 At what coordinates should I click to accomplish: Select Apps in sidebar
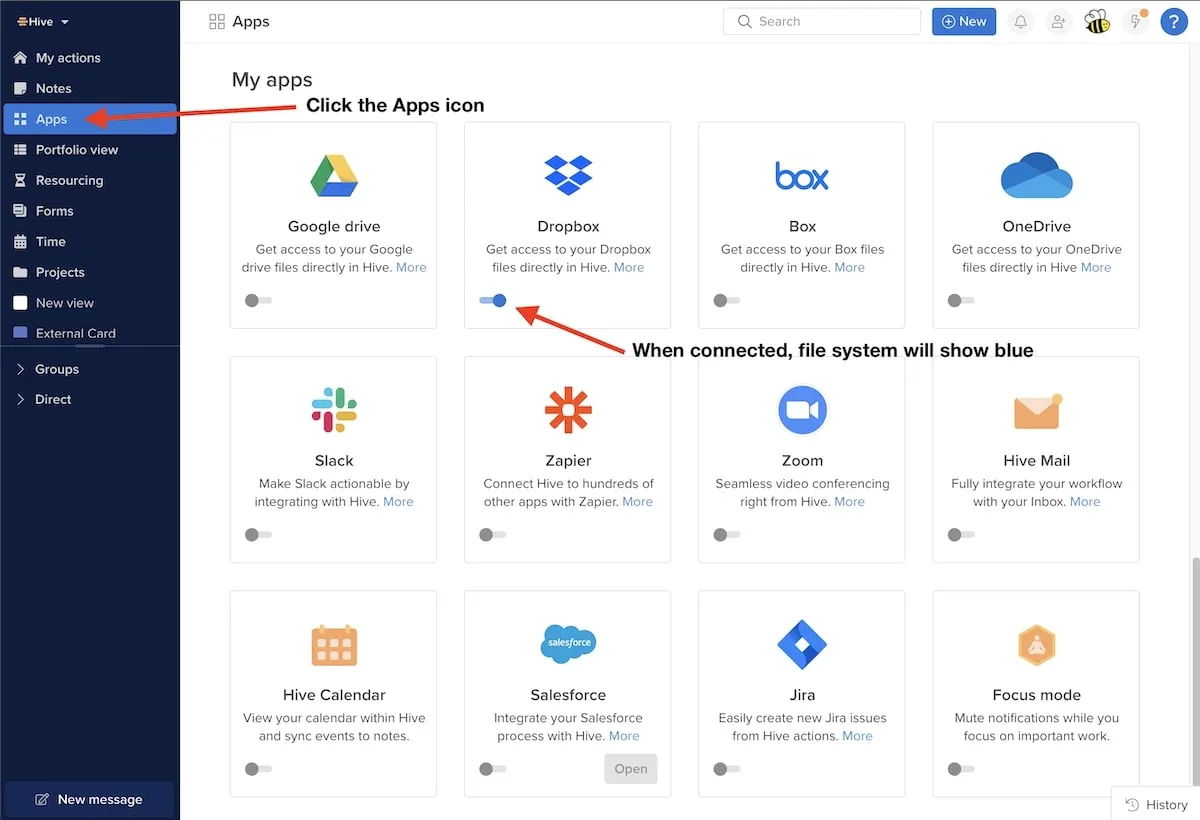(x=90, y=119)
